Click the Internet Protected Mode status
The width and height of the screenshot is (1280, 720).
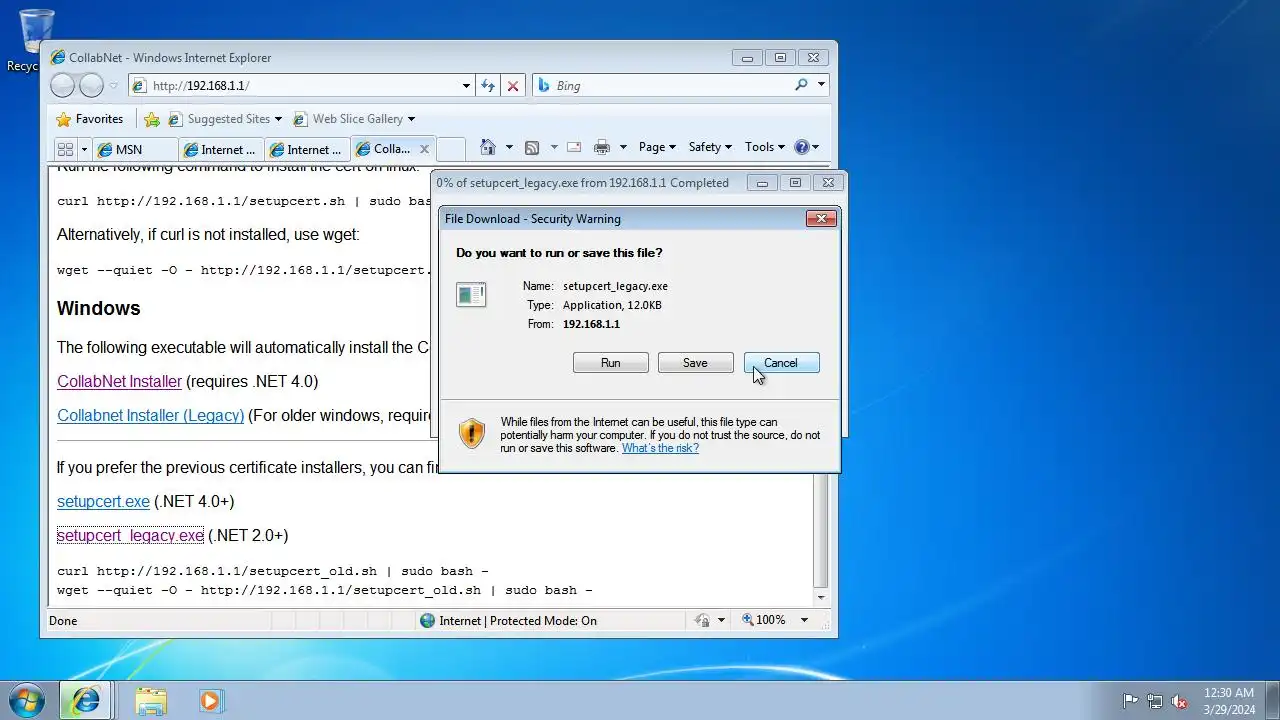(518, 620)
